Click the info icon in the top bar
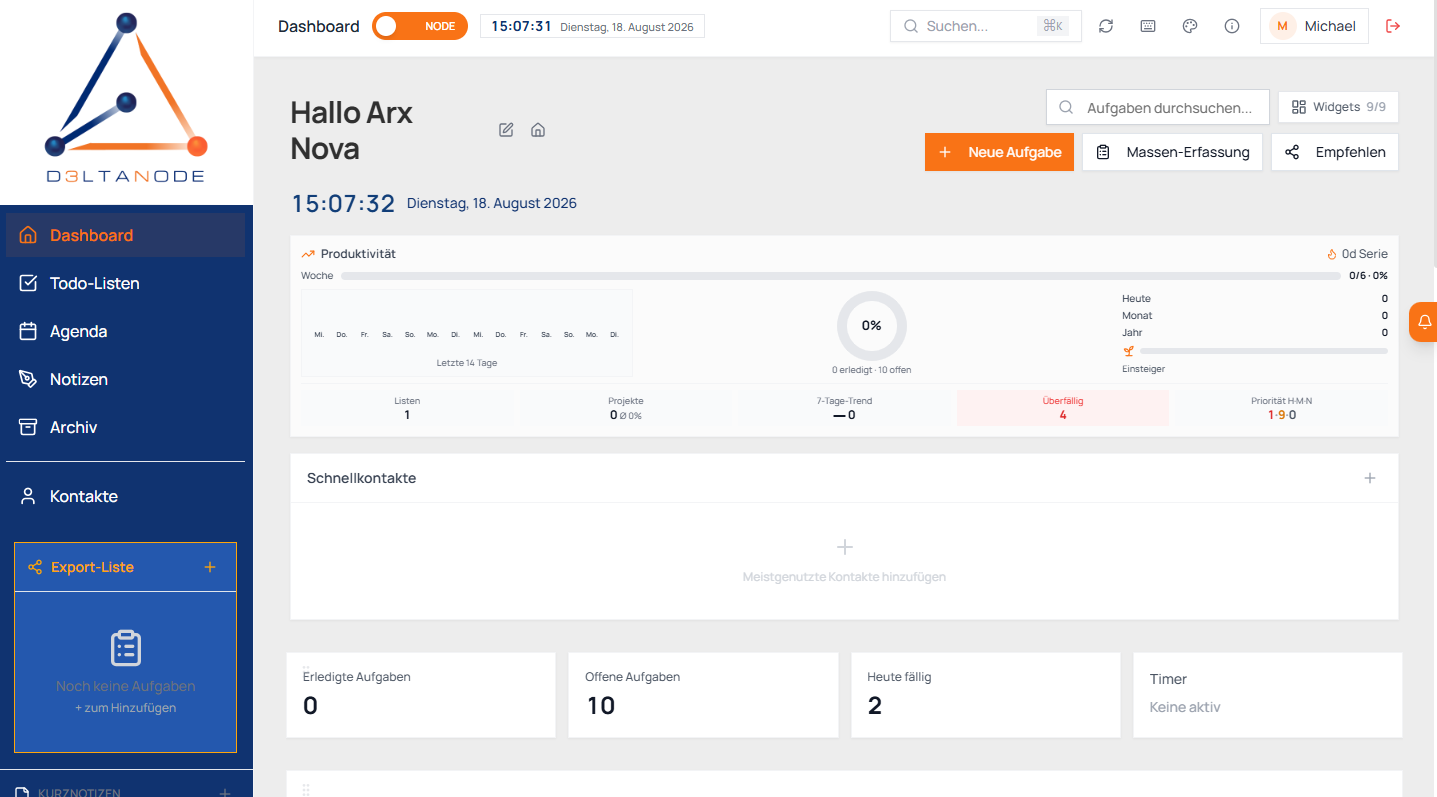1437x797 pixels. [x=1232, y=26]
